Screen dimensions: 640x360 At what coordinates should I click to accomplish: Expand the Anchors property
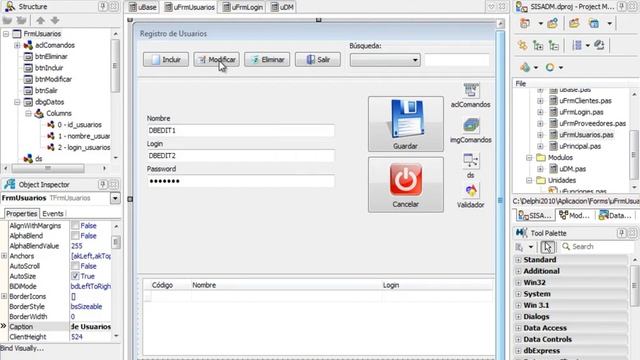click(x=4, y=256)
